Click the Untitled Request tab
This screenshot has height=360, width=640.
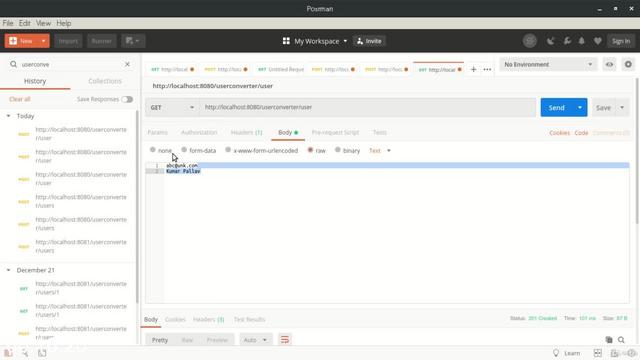(x=281, y=69)
